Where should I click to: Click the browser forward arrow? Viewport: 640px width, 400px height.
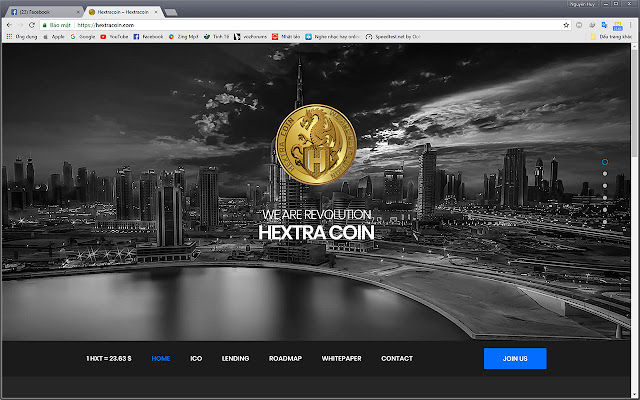pyautogui.click(x=20, y=25)
